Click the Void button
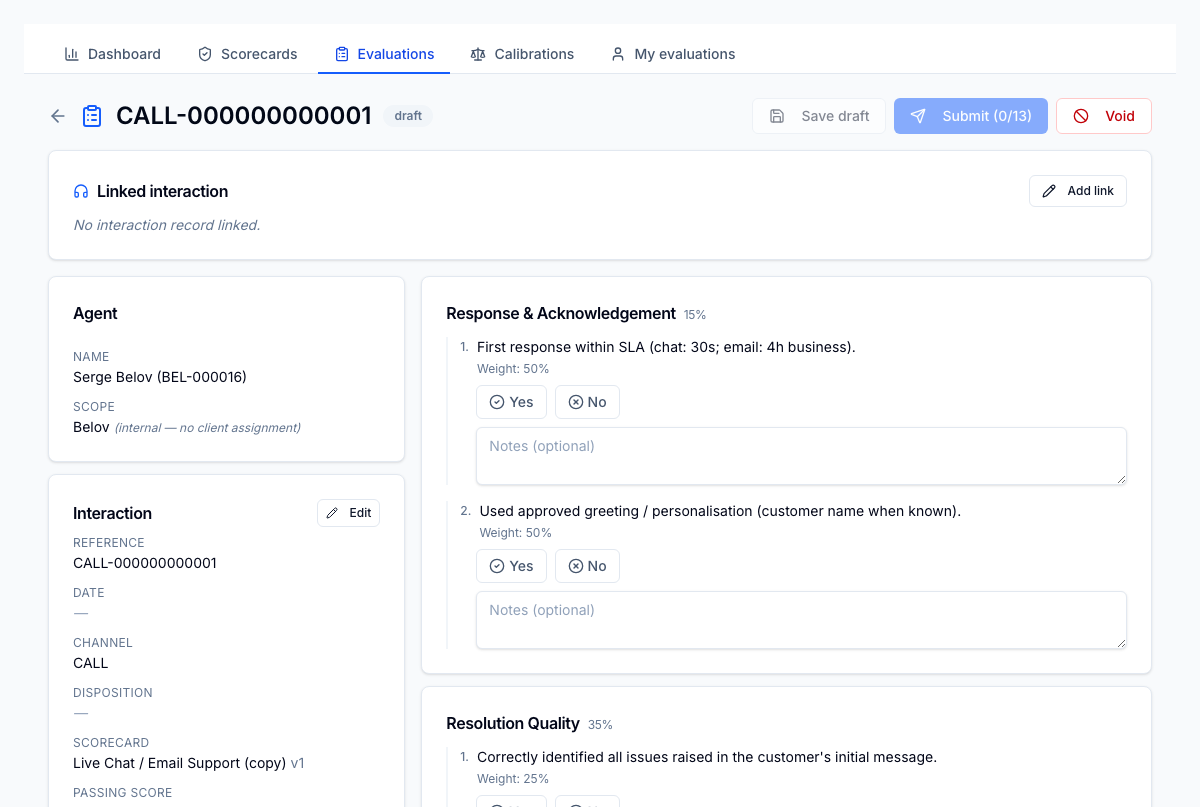1200x807 pixels. pos(1104,116)
